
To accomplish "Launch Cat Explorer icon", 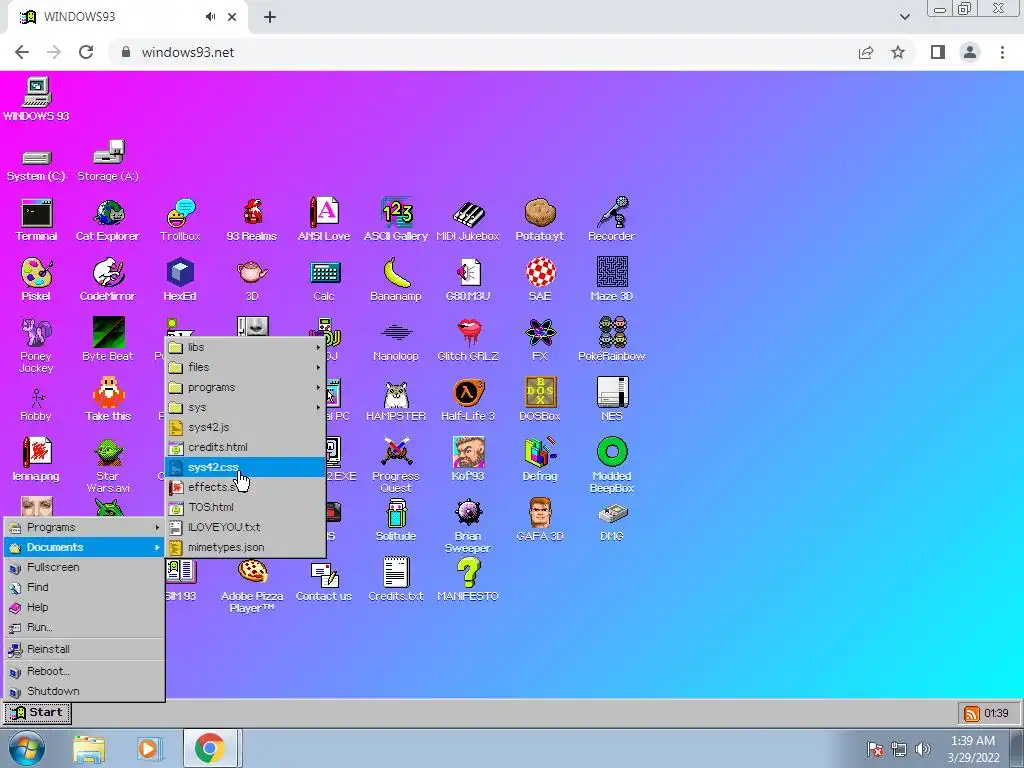I will pyautogui.click(x=108, y=220).
